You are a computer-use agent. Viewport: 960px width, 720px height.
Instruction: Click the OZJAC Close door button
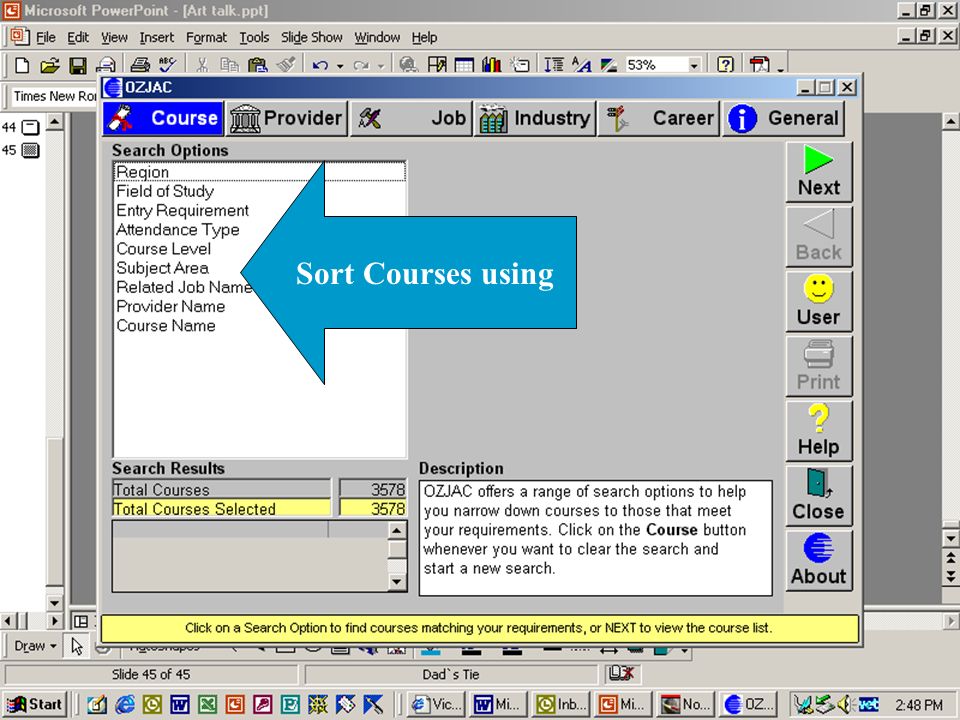[819, 495]
